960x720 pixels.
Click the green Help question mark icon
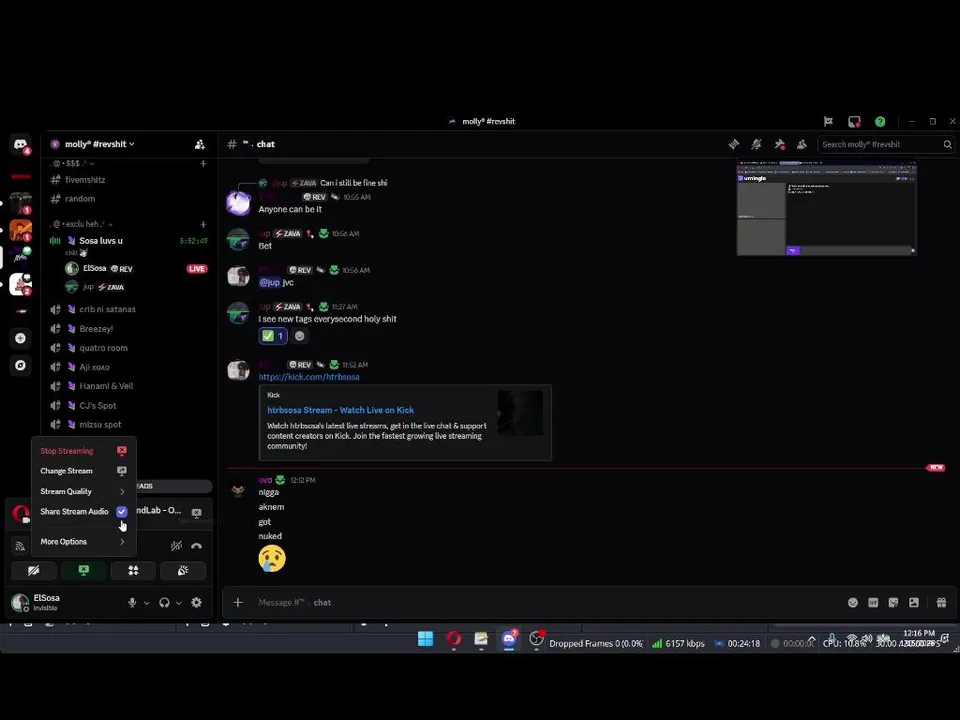pyautogui.click(x=880, y=122)
